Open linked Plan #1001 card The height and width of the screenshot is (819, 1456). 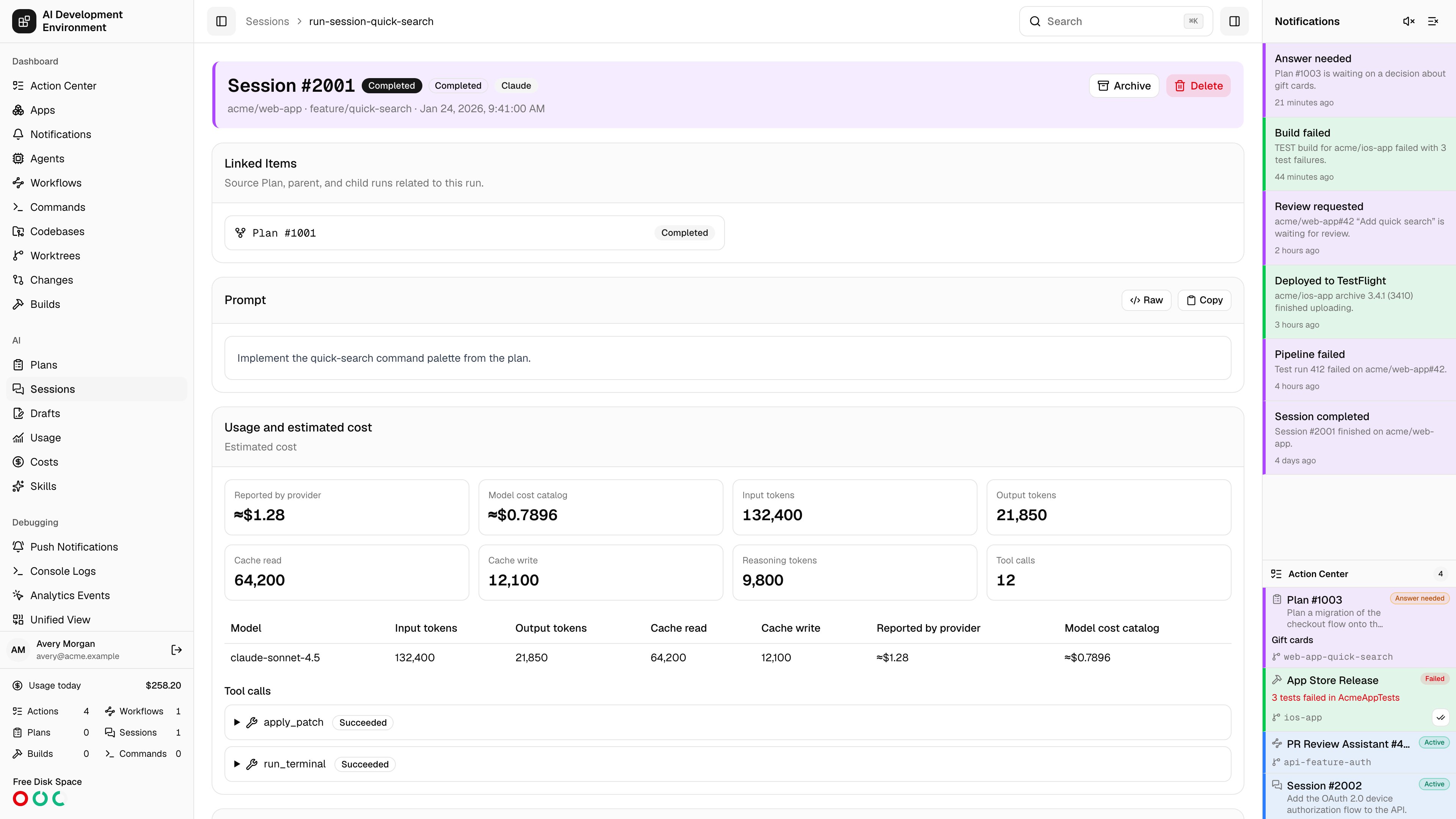point(474,233)
